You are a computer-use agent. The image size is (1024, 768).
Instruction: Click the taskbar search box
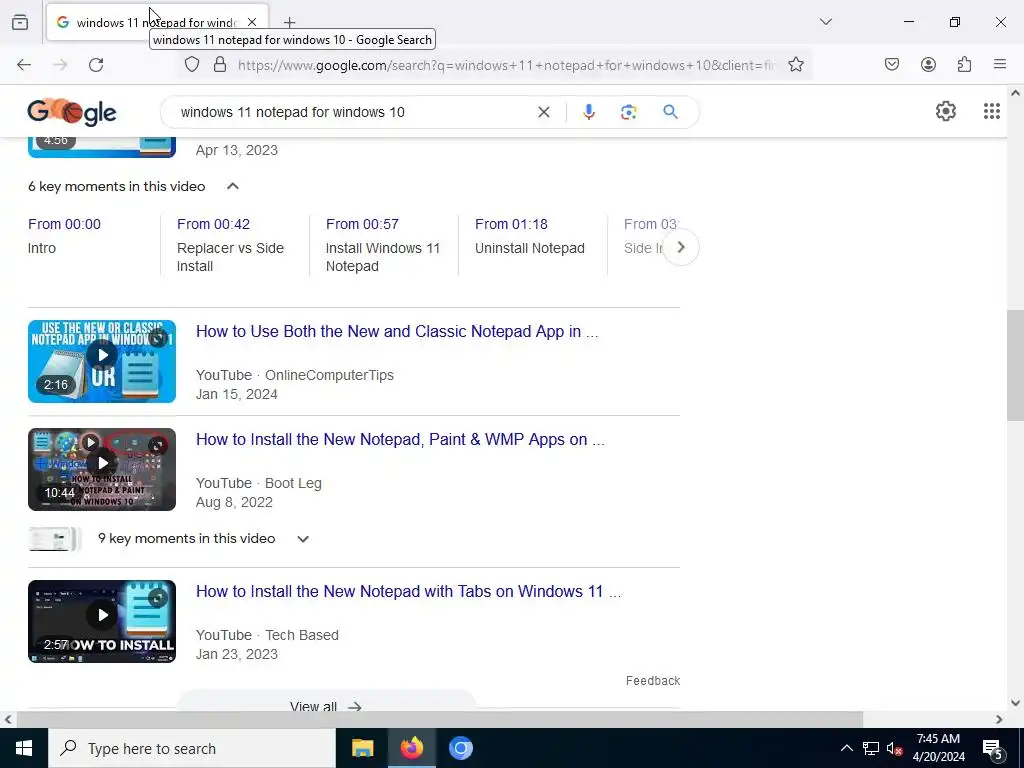coord(192,748)
